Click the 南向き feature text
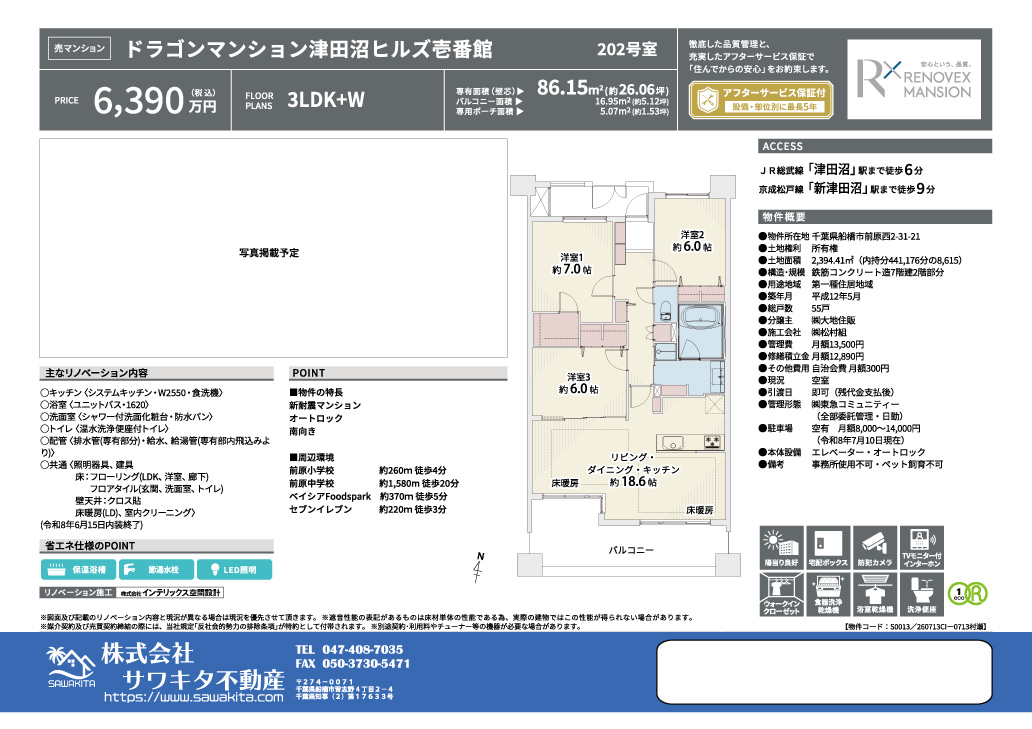This screenshot has width=1032, height=729. tap(302, 431)
